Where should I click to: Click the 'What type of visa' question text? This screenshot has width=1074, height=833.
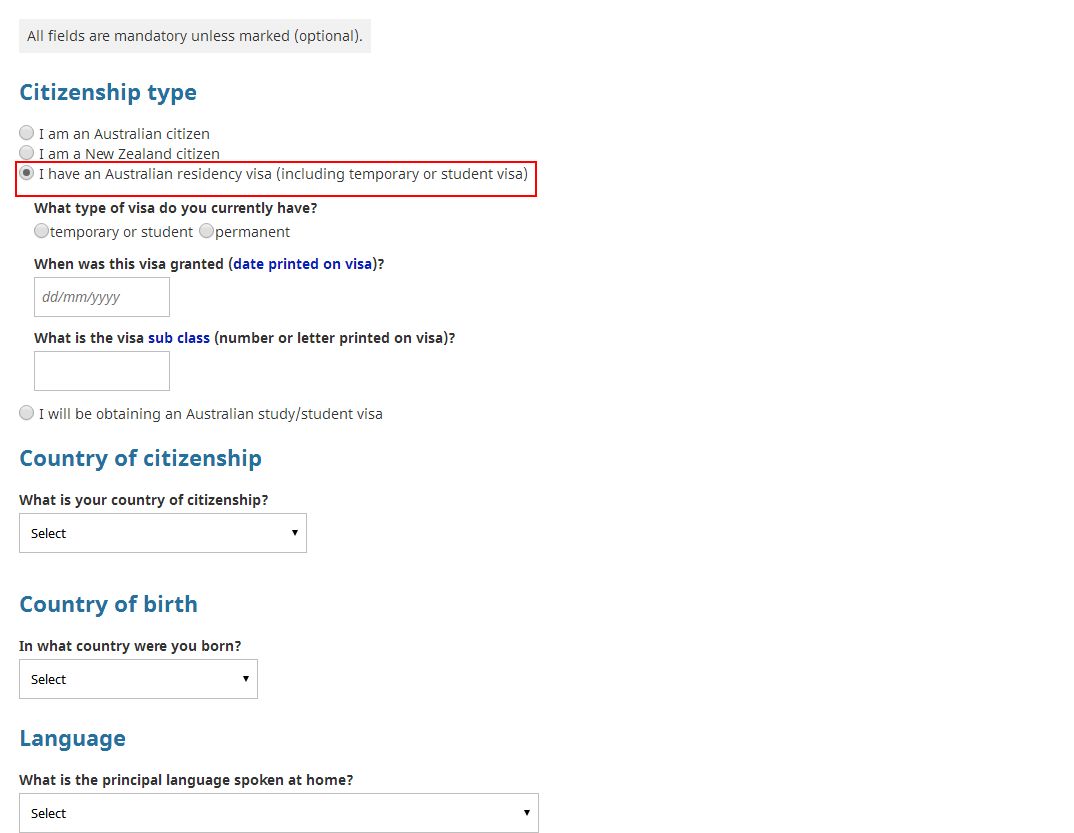pyautogui.click(x=176, y=208)
